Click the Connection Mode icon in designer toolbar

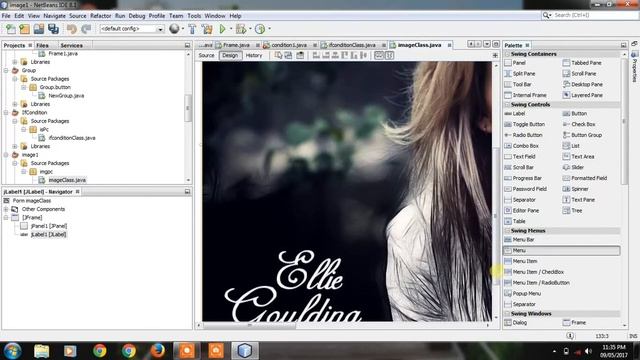pos(288,55)
